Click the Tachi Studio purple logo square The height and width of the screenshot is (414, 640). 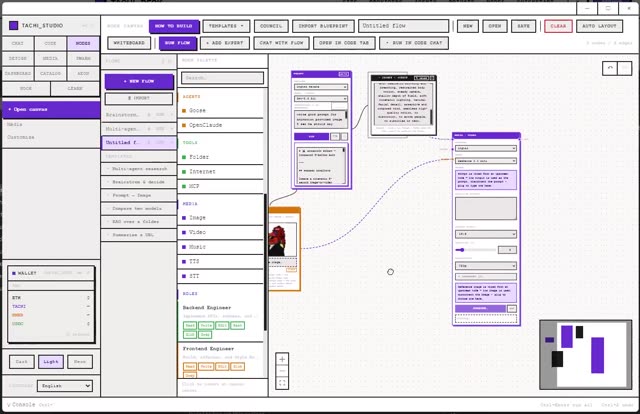click(x=13, y=25)
